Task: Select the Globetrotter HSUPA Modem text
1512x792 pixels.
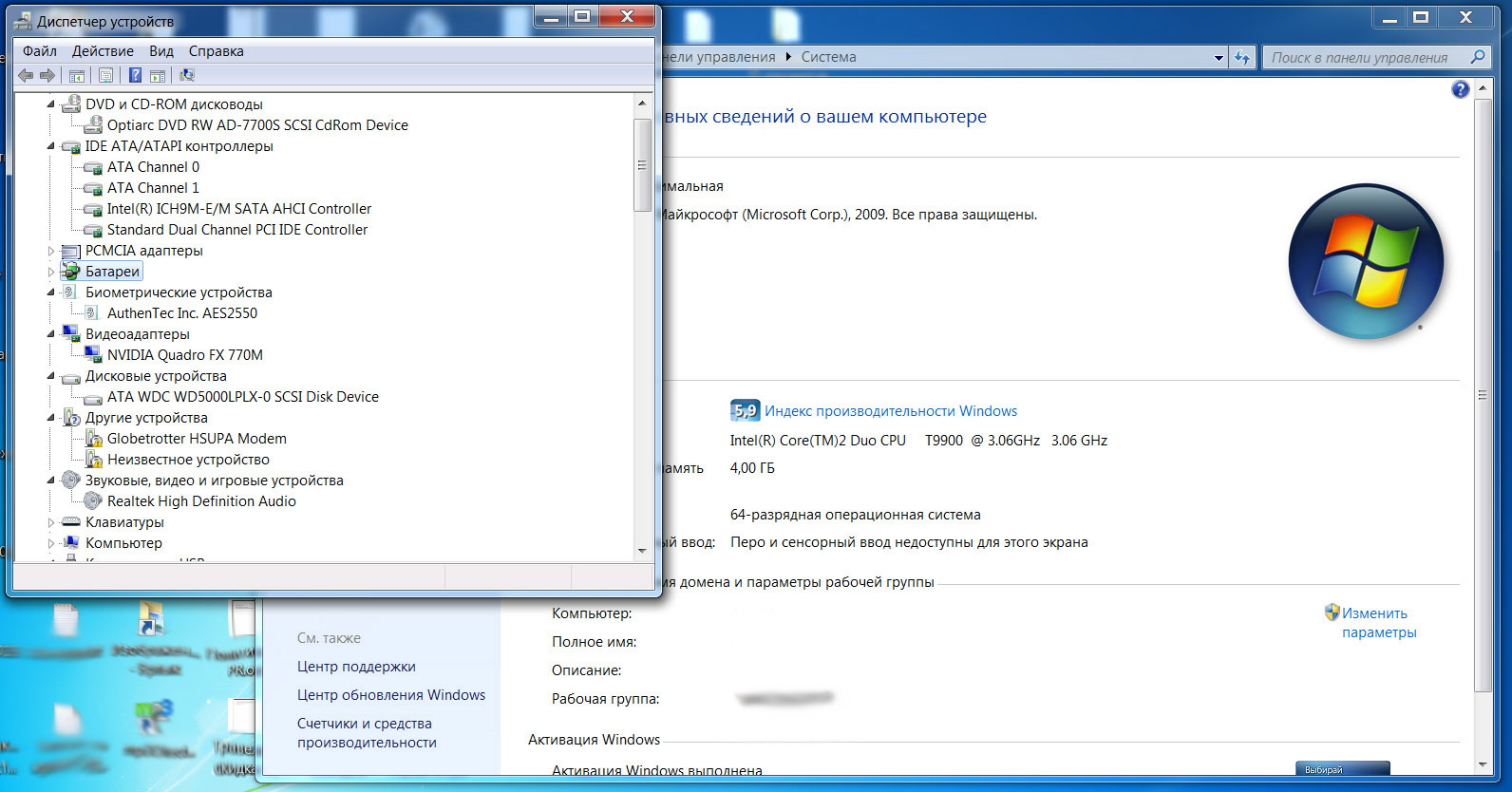Action: pyautogui.click(x=197, y=439)
